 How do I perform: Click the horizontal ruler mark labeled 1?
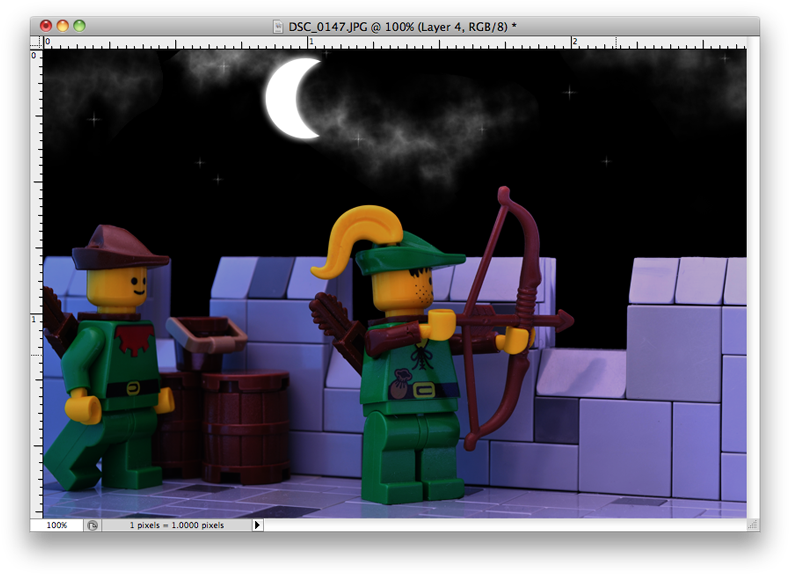310,42
